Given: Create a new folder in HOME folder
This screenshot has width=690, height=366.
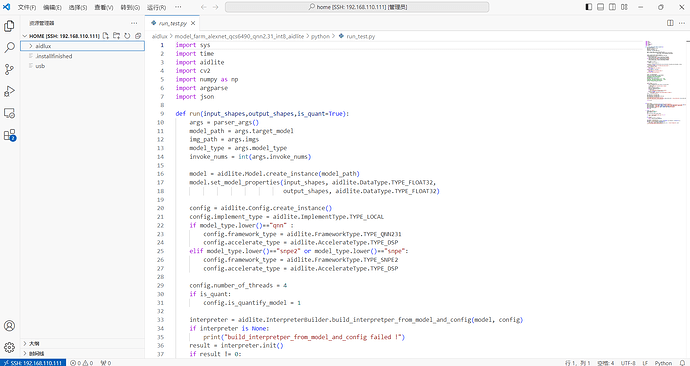Looking at the screenshot, I should (x=117, y=36).
